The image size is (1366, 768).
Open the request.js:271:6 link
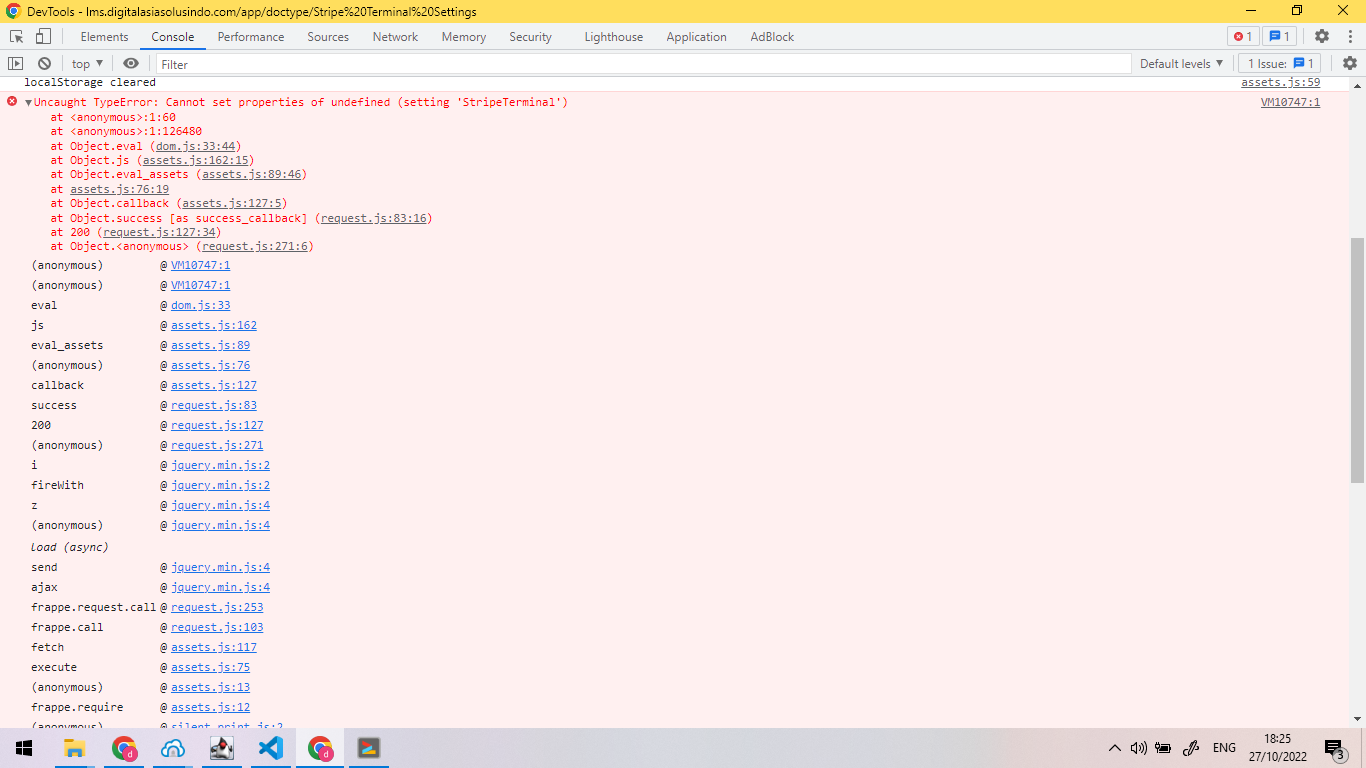click(x=254, y=246)
